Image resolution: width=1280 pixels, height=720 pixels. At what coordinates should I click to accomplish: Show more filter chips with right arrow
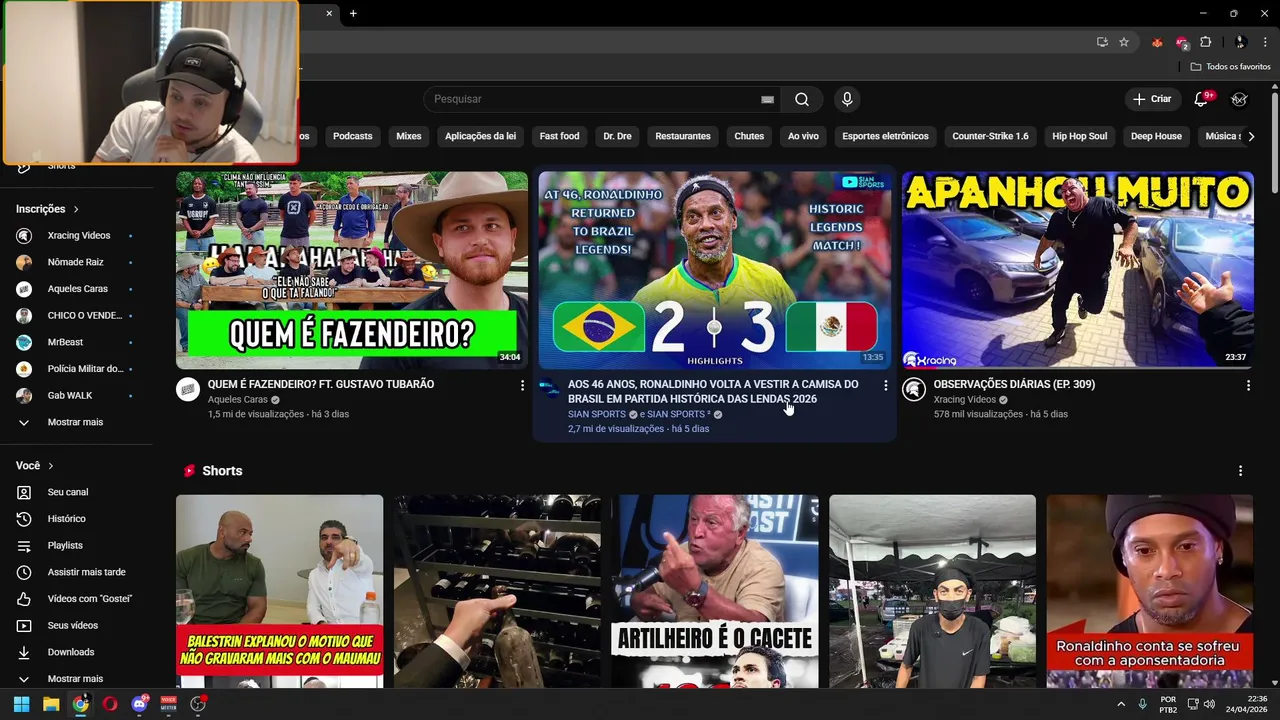(1251, 136)
